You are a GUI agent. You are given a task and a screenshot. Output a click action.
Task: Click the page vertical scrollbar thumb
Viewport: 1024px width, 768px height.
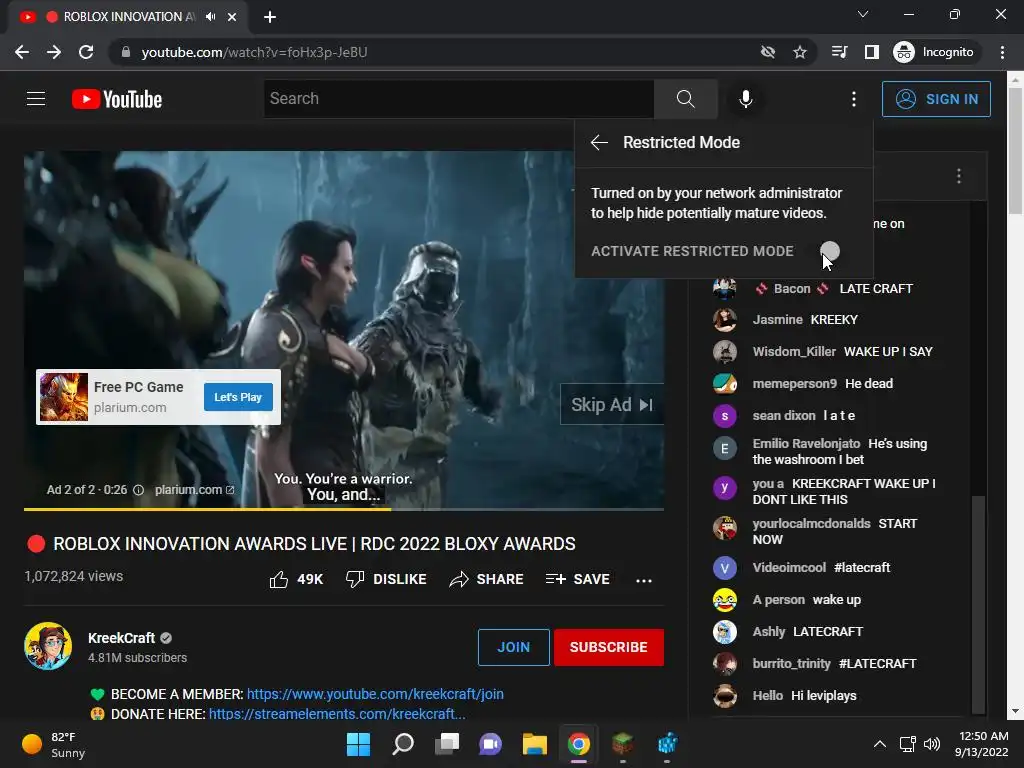click(x=1016, y=152)
